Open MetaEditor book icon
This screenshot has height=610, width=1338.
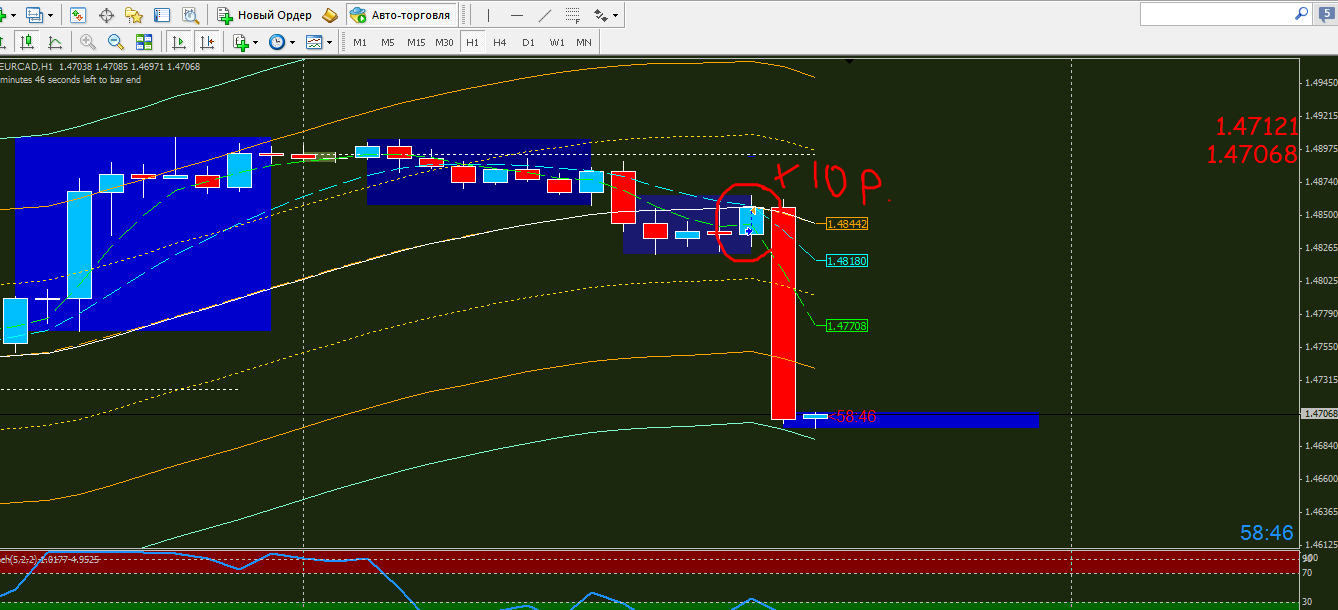pos(331,15)
